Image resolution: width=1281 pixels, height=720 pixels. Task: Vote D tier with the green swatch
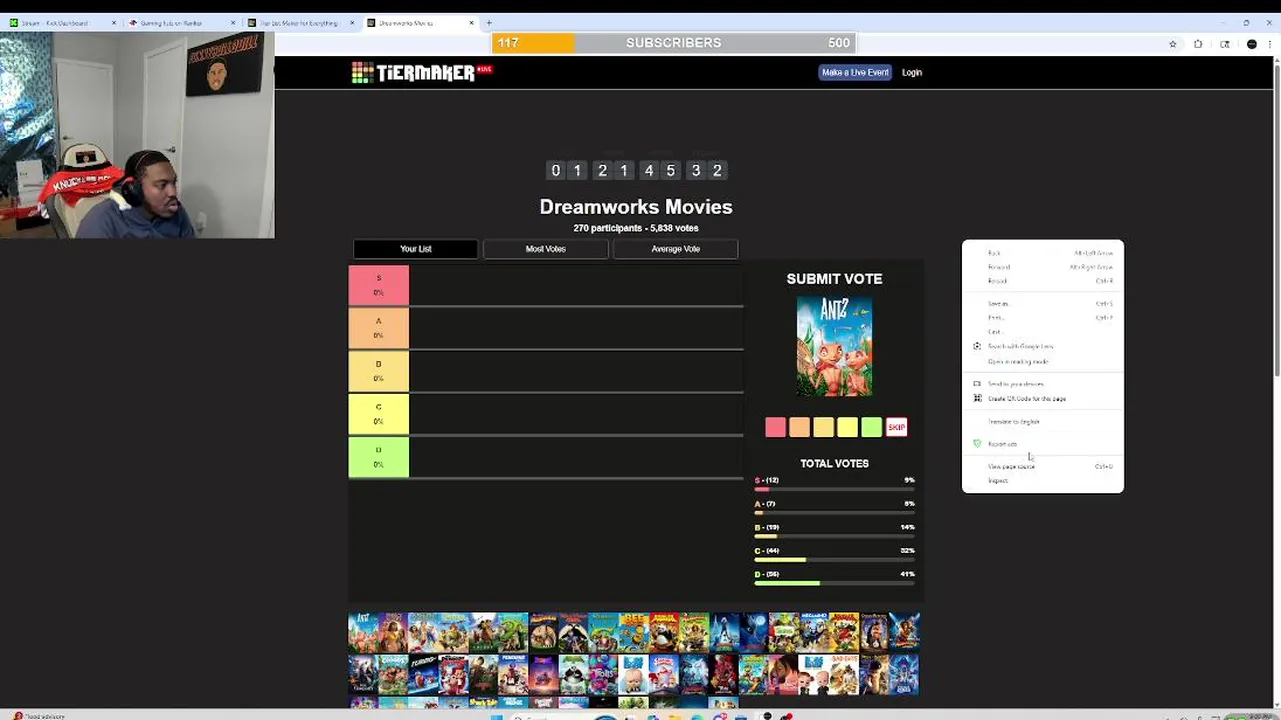[x=871, y=427]
